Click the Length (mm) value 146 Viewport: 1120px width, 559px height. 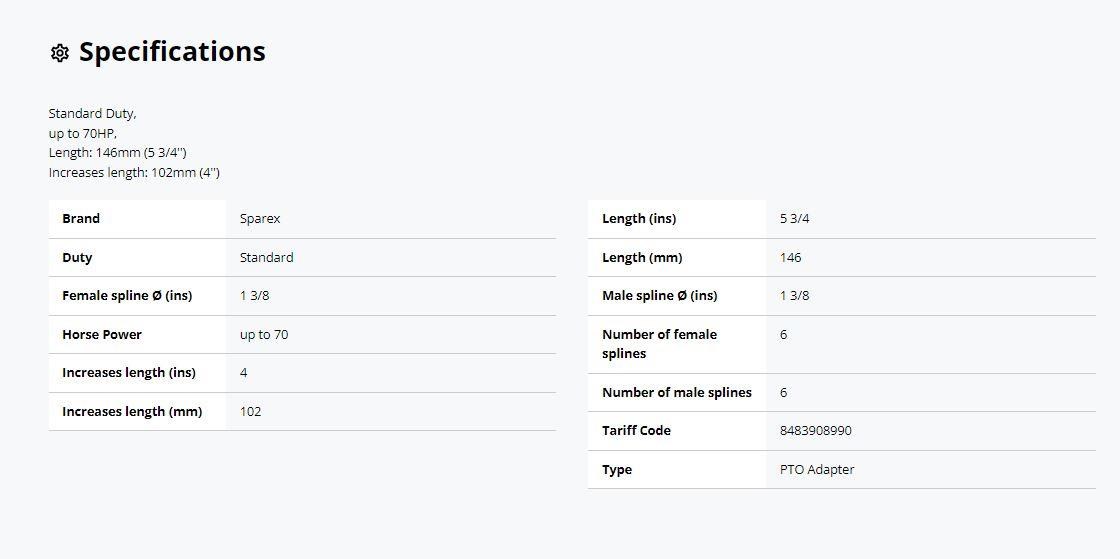[791, 258]
